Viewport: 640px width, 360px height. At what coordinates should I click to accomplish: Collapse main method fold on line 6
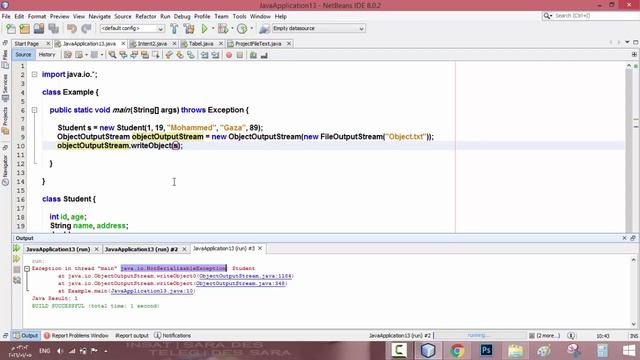point(34,110)
